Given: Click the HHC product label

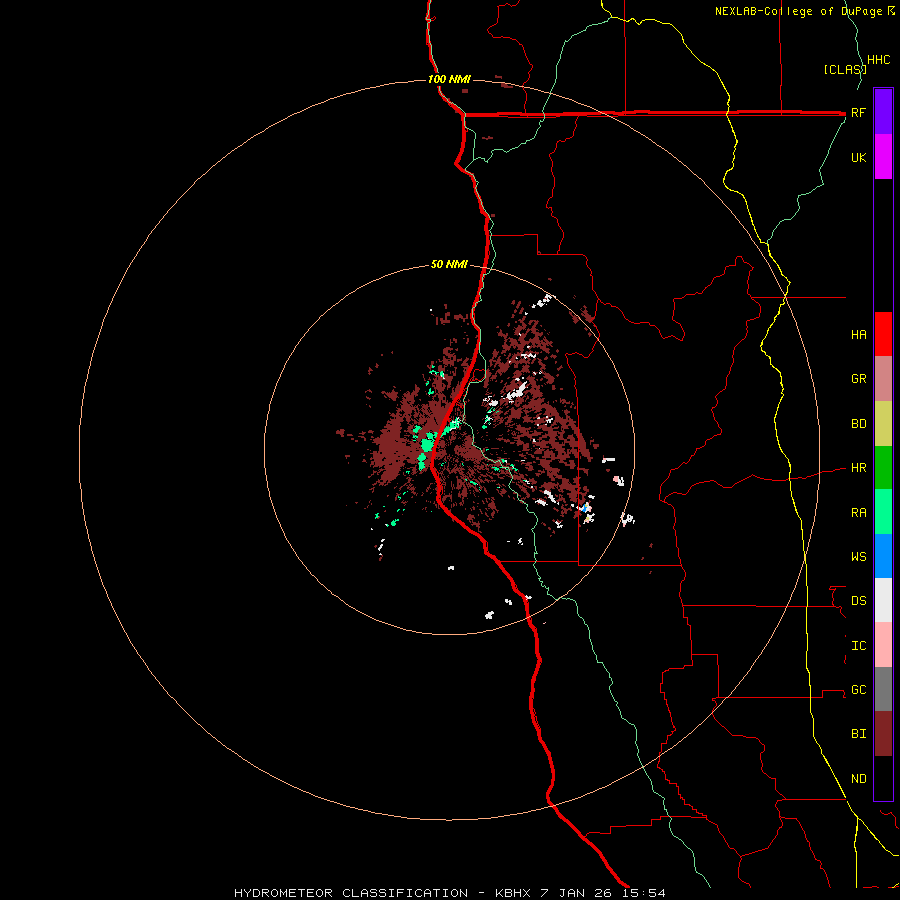Looking at the screenshot, I should click(879, 60).
